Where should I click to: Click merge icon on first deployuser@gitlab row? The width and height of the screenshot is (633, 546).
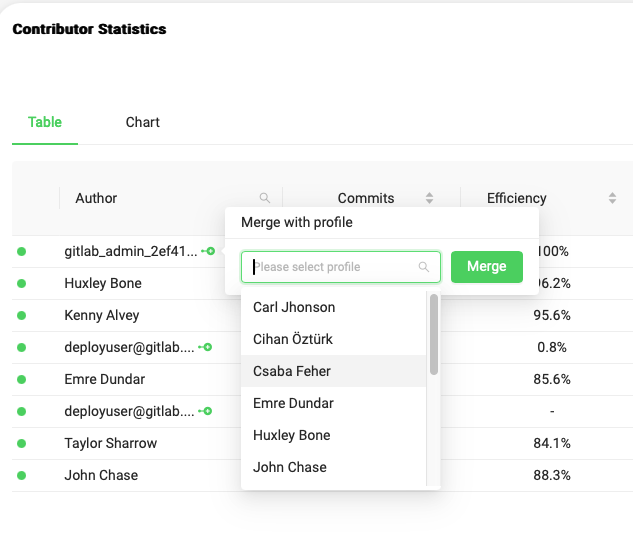[205, 347]
